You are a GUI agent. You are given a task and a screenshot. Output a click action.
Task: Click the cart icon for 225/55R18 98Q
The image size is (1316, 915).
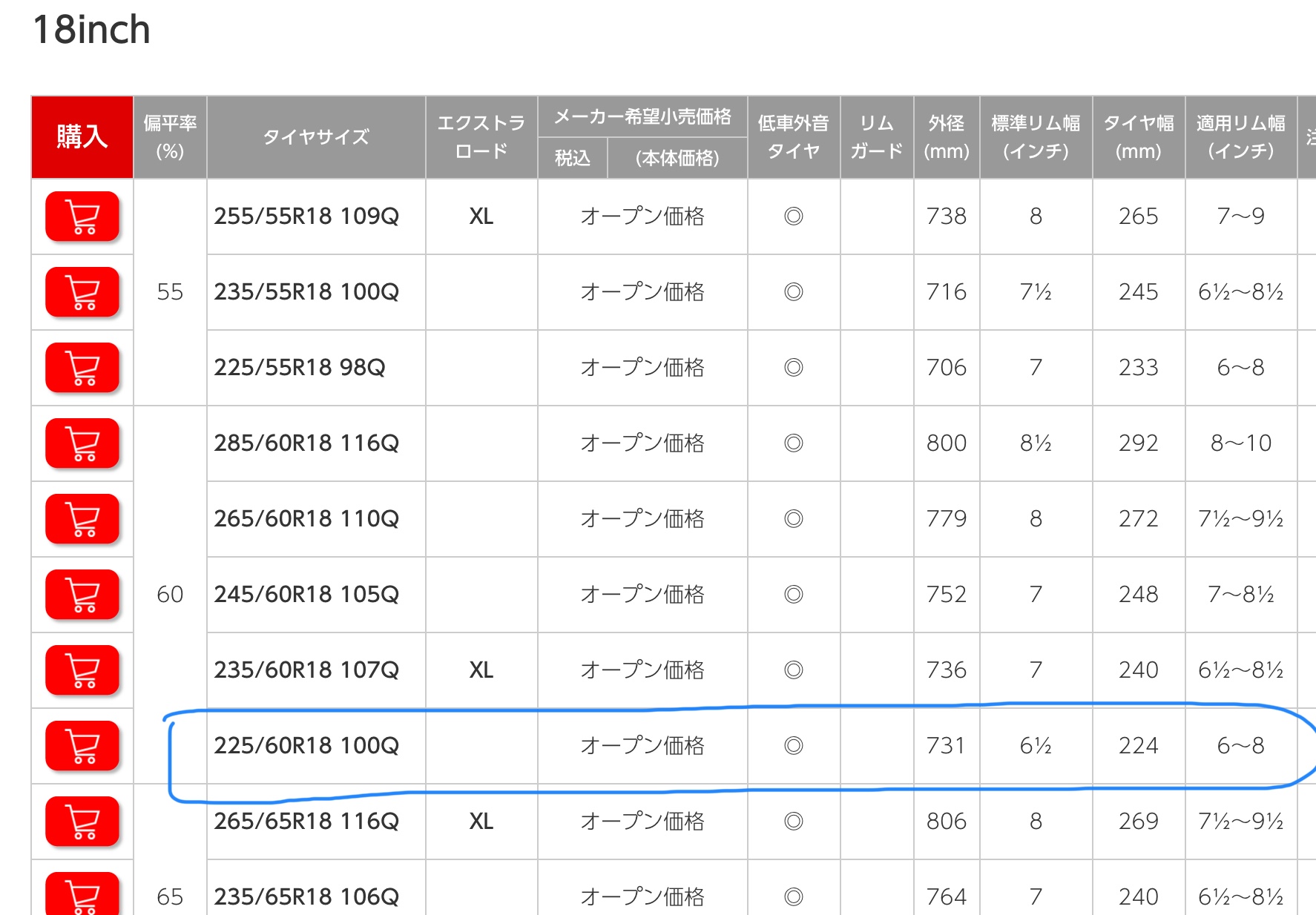tap(82, 368)
